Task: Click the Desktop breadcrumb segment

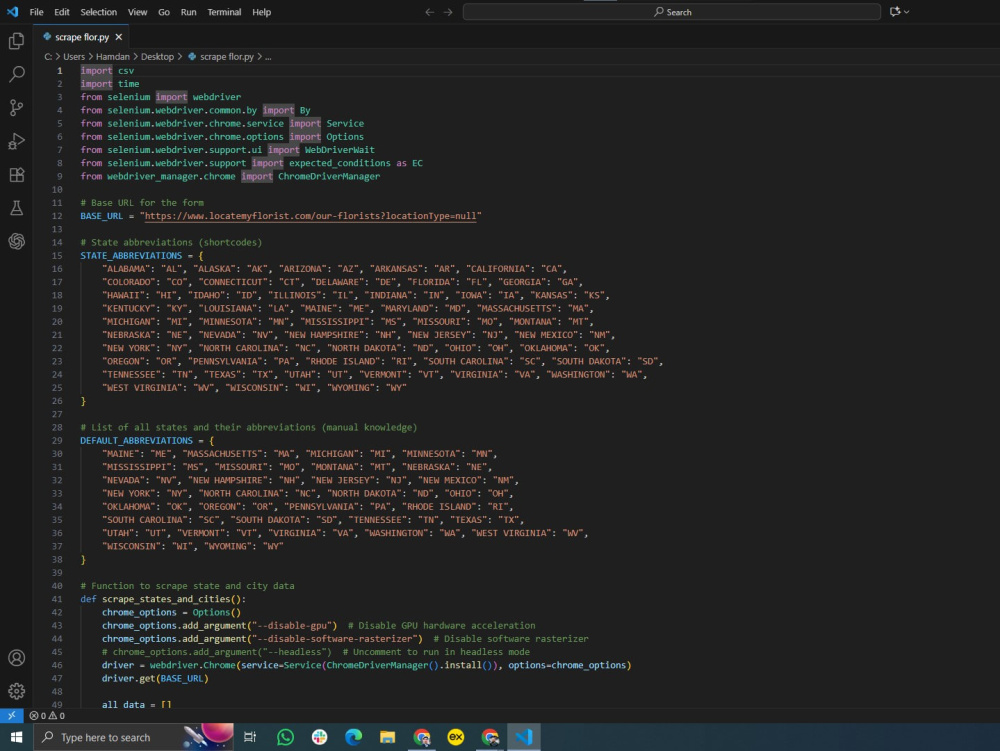Action: click(x=157, y=57)
